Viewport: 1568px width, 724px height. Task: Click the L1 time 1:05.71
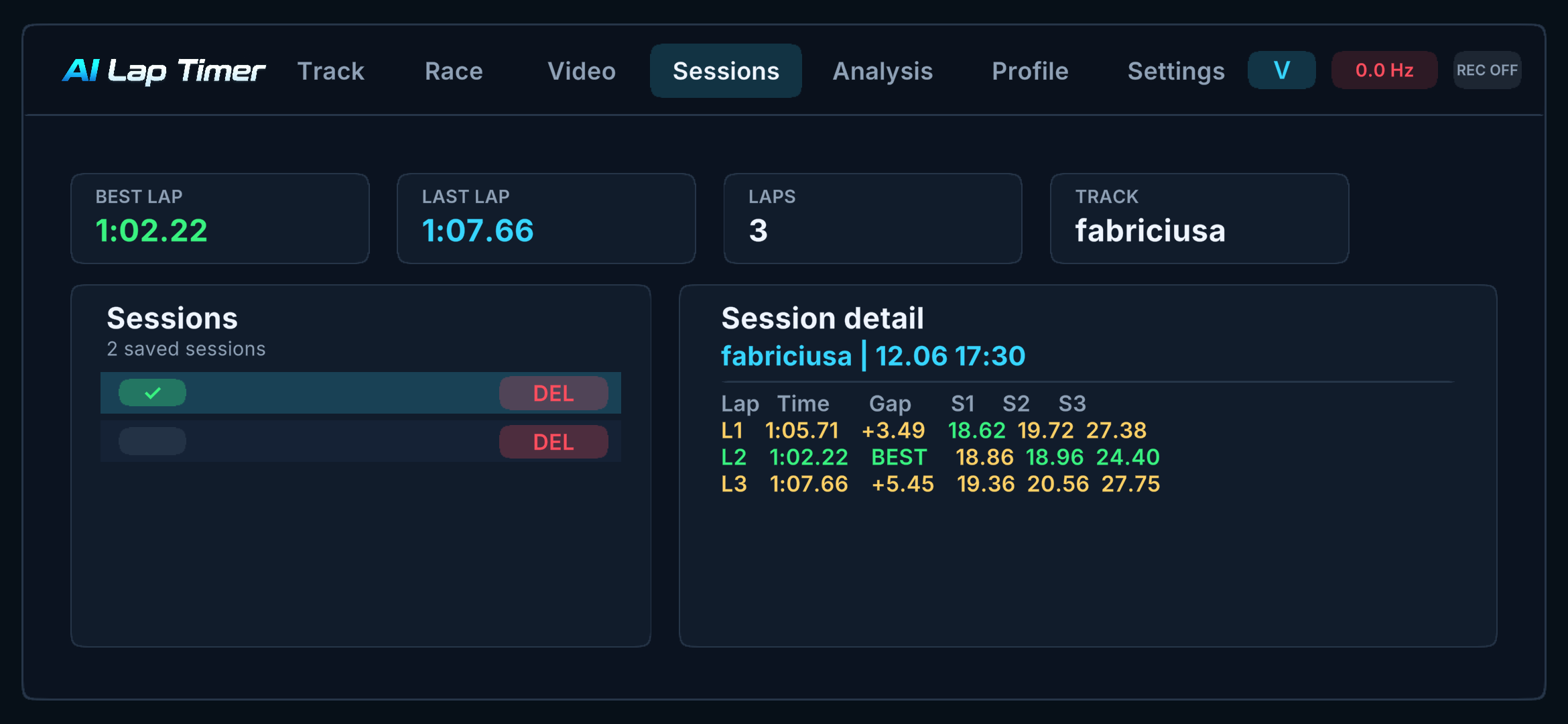pyautogui.click(x=802, y=430)
